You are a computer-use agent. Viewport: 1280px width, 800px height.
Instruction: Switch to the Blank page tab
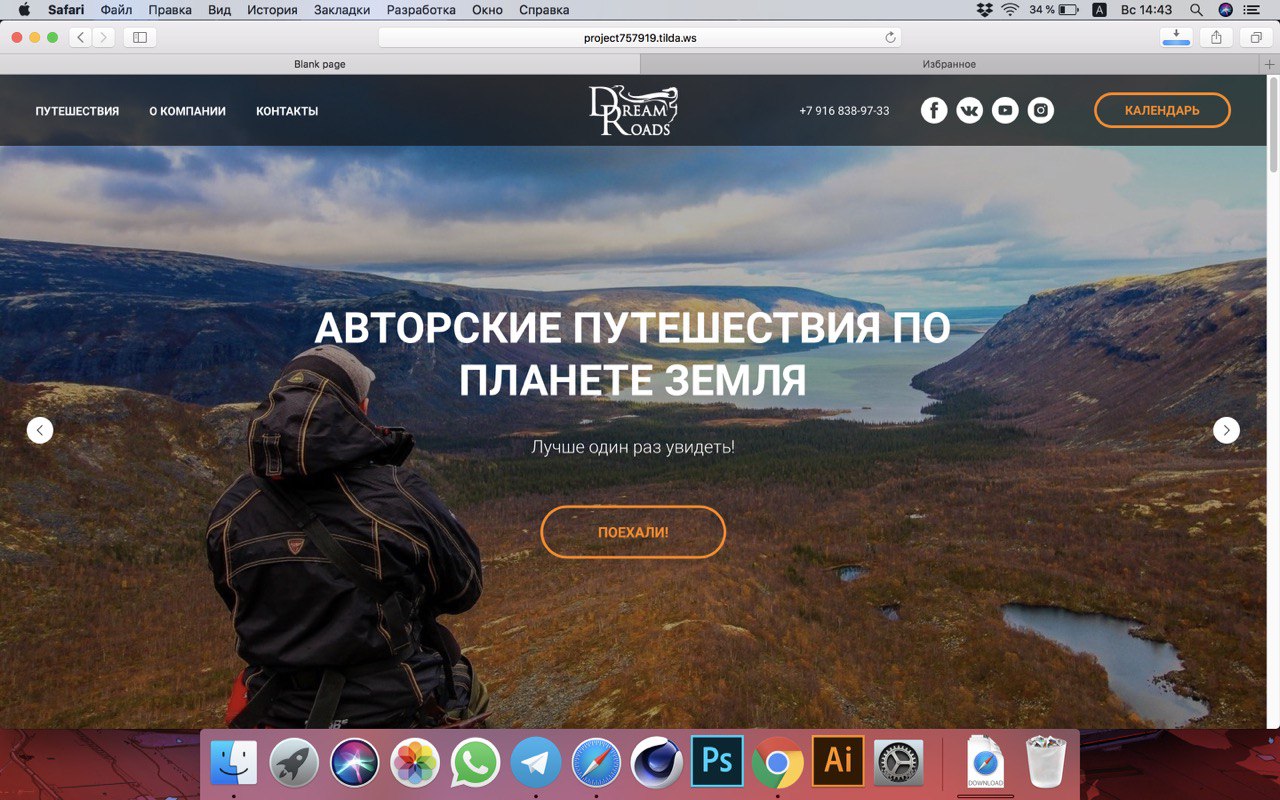point(320,64)
